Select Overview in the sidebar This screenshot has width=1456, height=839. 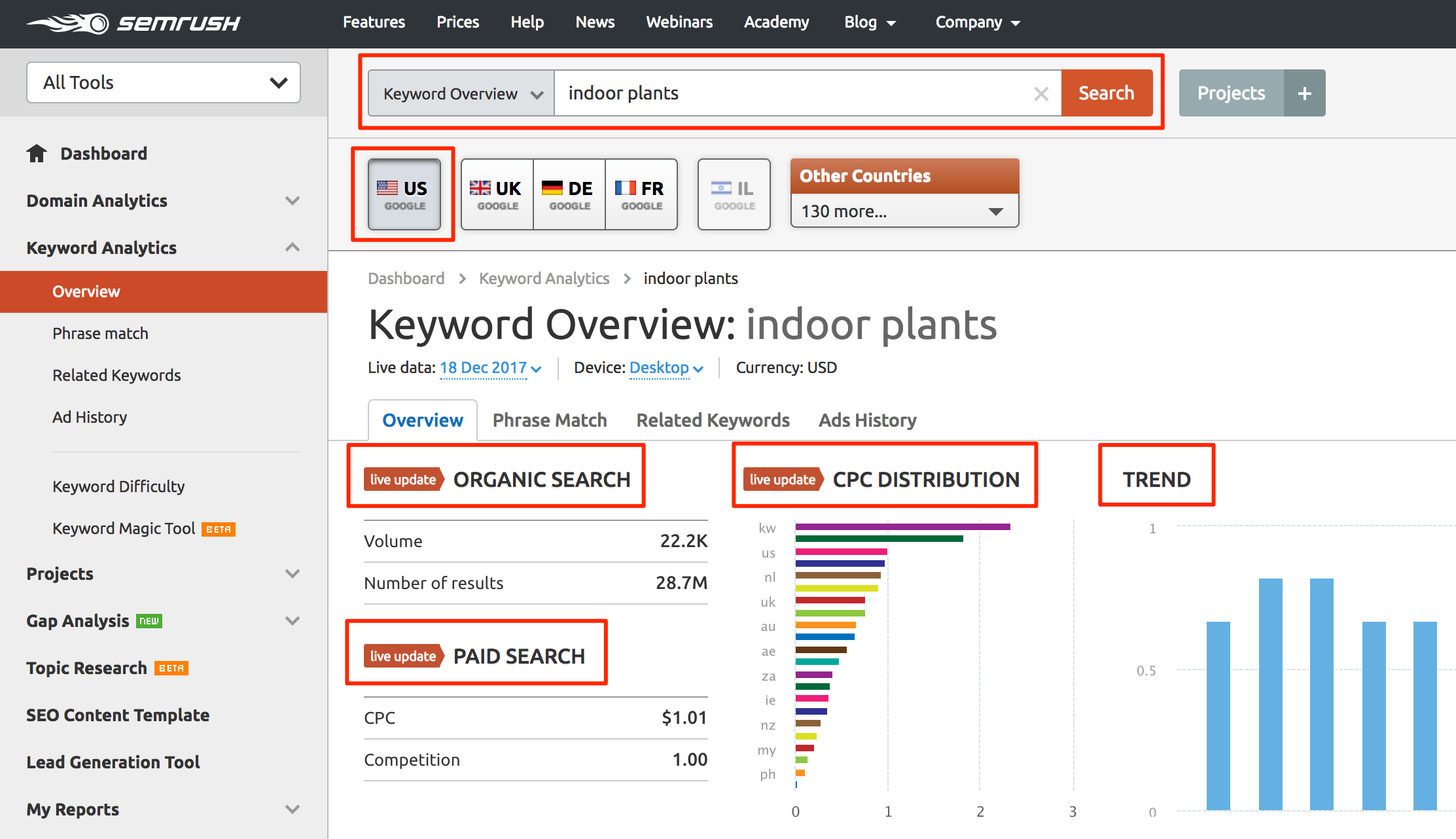click(x=164, y=292)
